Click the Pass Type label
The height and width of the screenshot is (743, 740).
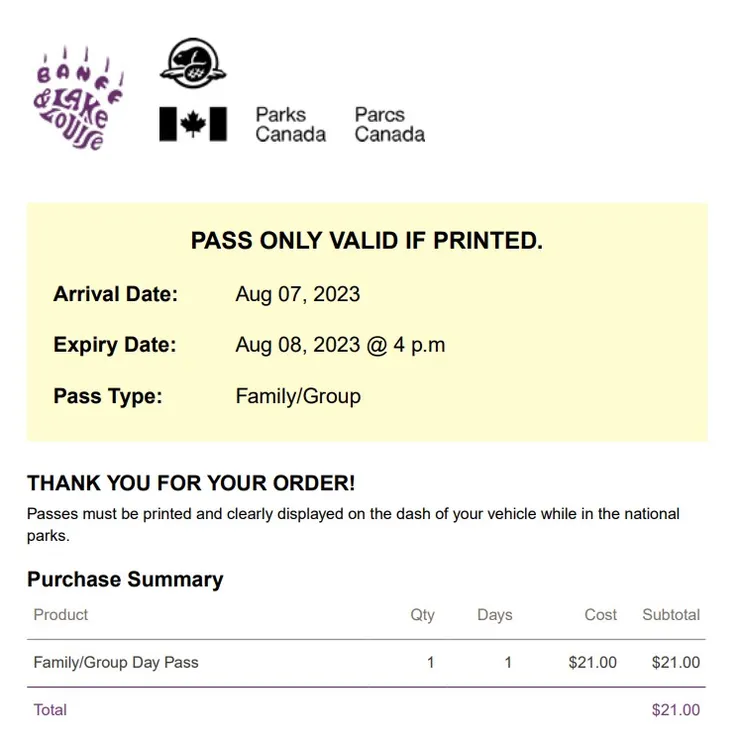pos(107,396)
